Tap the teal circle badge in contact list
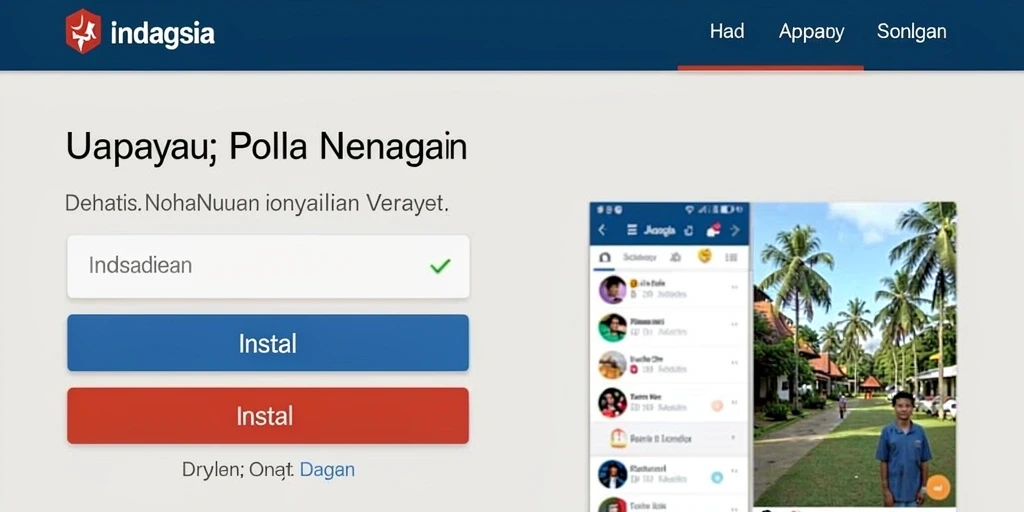Viewport: 1024px width, 512px height. point(716,477)
